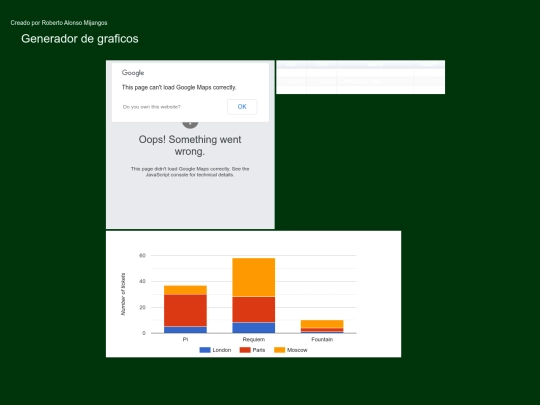The image size is (540, 405).
Task: Click the orange Moscow segment of the Pi bar
Action: tap(185, 290)
